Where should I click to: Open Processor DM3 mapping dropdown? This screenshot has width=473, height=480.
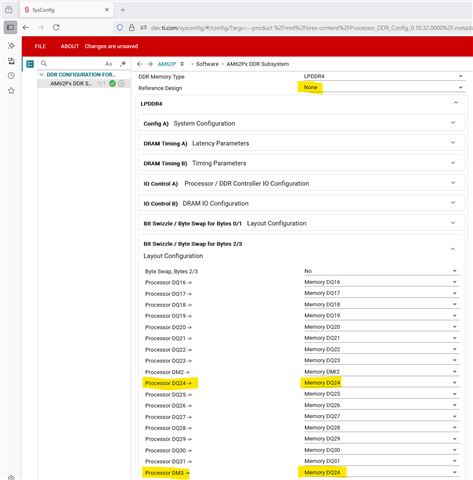pos(382,472)
